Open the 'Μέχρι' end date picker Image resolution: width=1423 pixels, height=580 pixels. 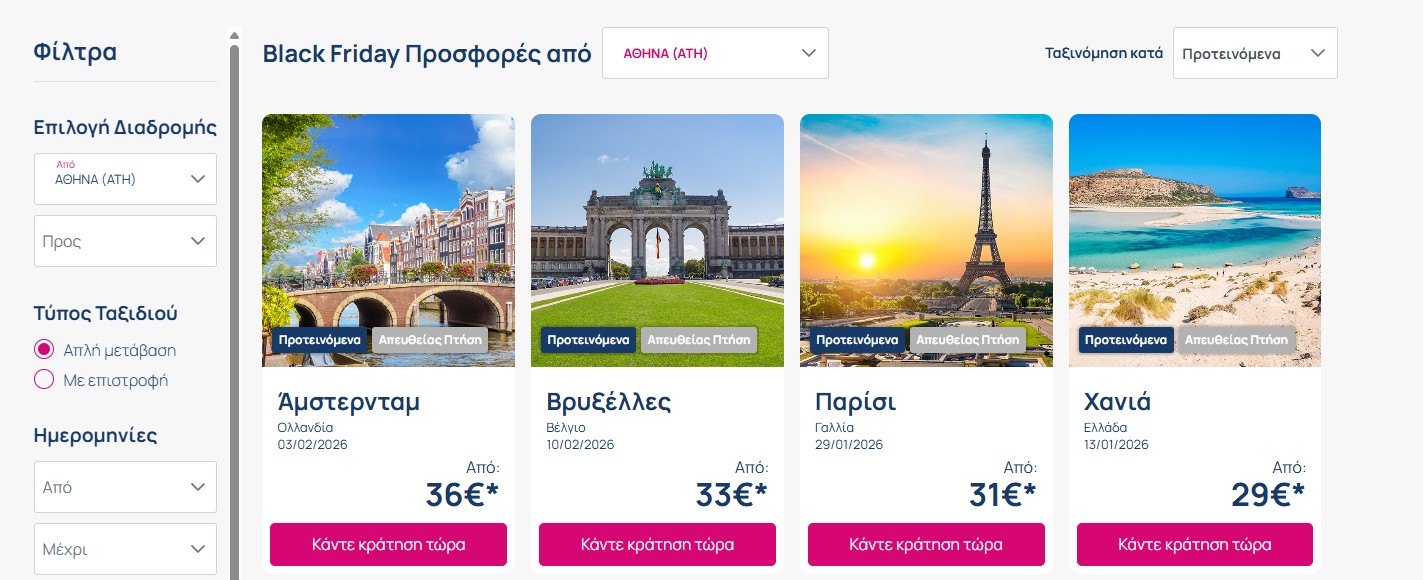click(x=125, y=549)
